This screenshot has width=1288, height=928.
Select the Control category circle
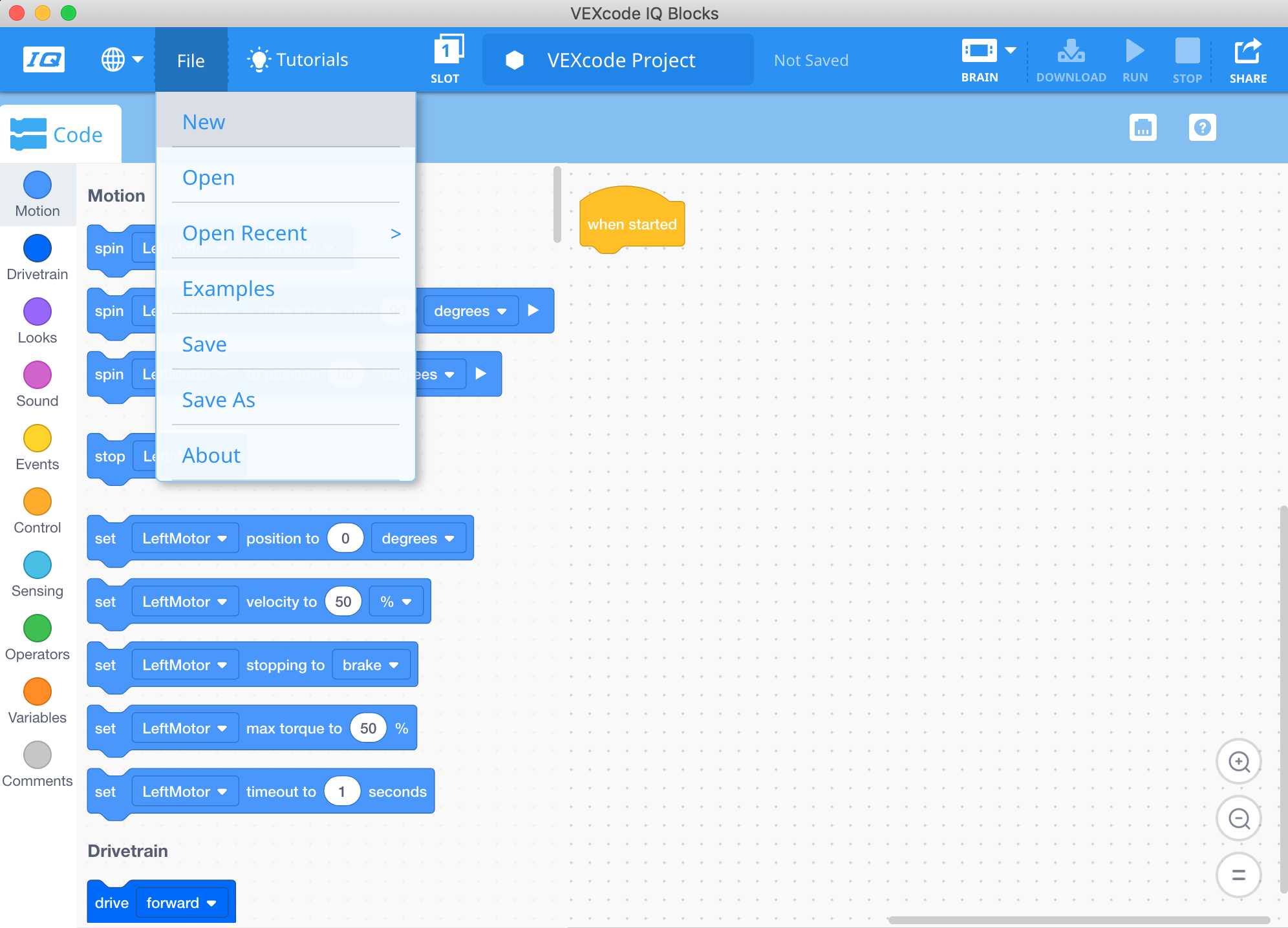coord(38,501)
